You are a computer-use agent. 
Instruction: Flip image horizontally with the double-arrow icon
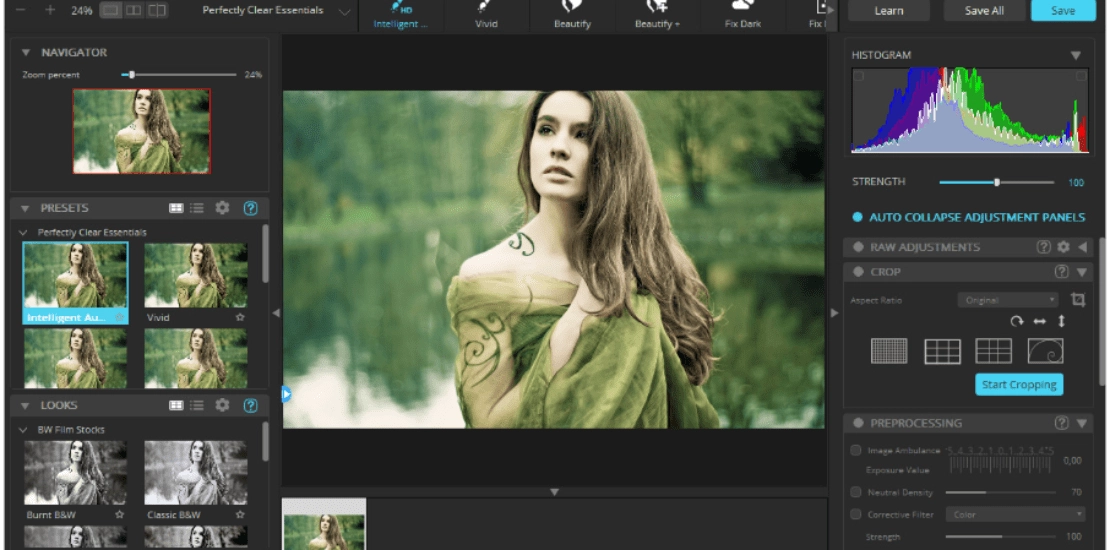[1039, 321]
